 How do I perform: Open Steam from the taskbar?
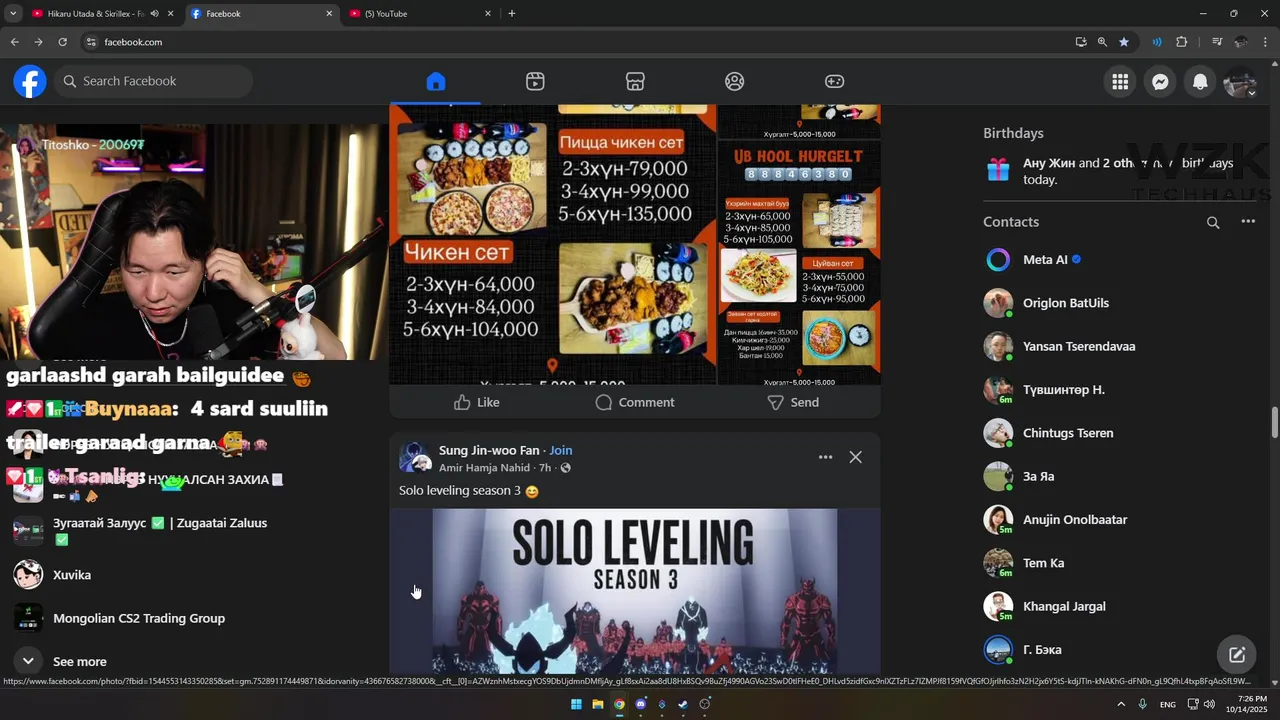coord(683,704)
